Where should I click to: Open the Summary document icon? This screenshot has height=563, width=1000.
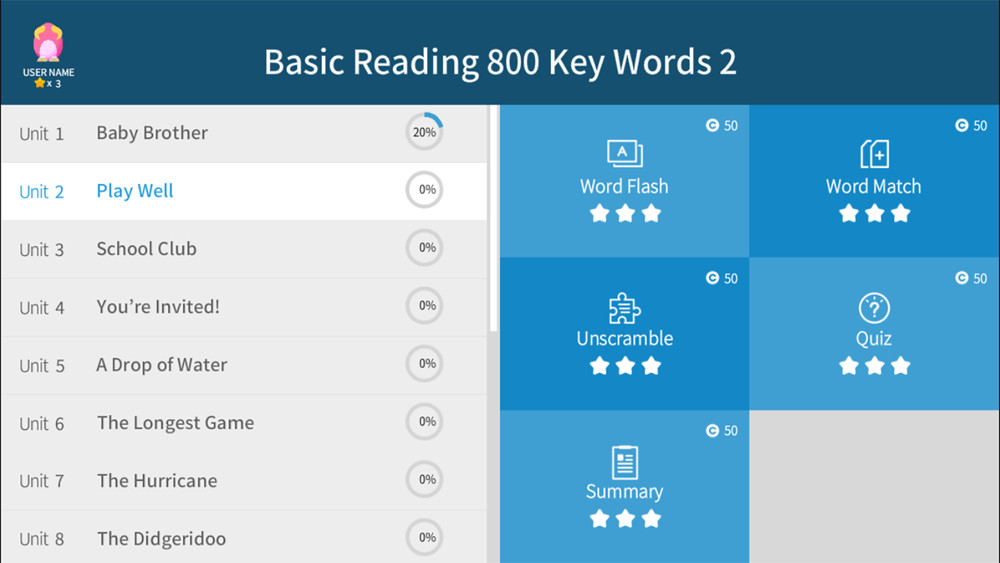coord(624,462)
